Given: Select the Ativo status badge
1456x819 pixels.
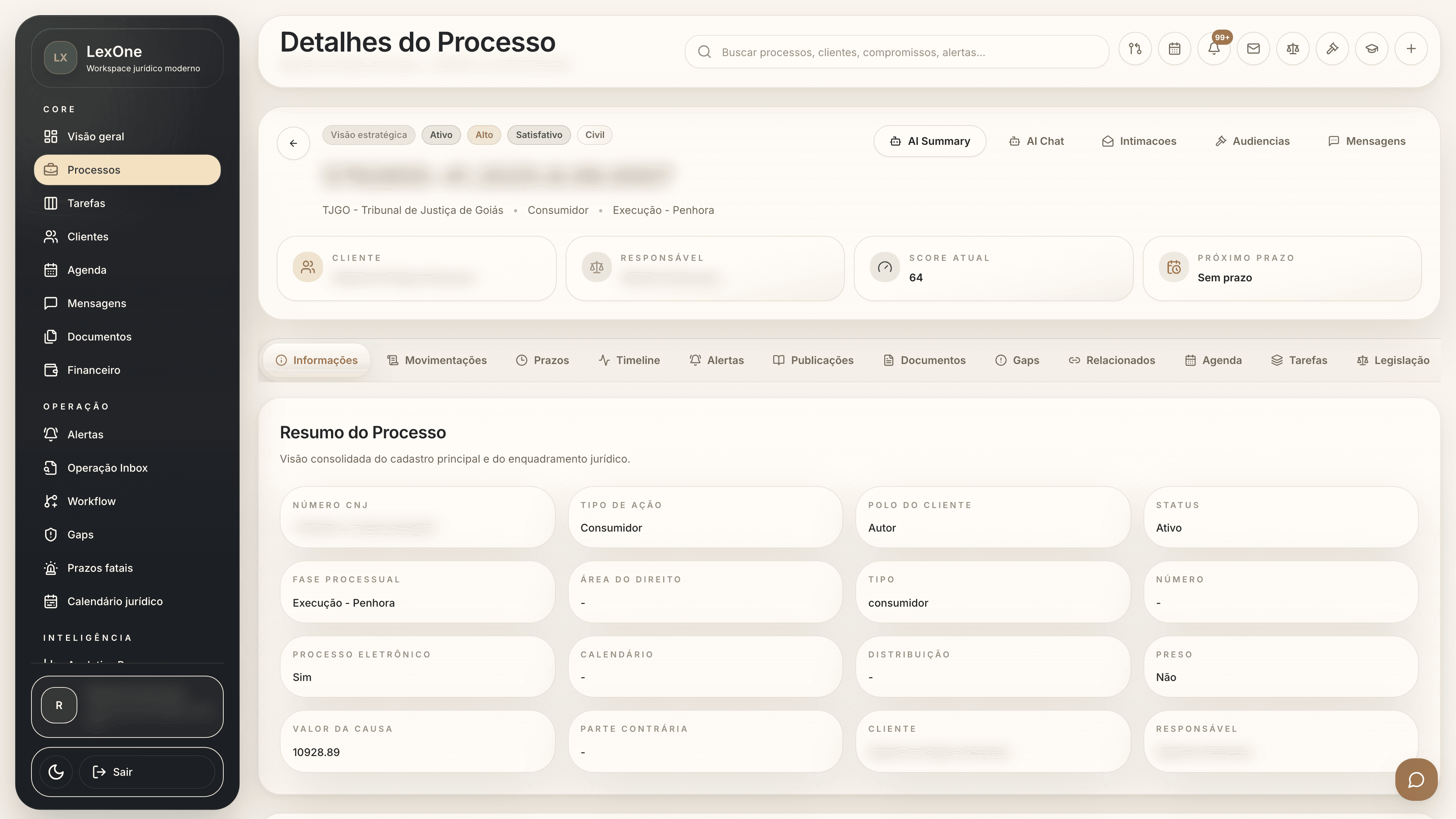Looking at the screenshot, I should [x=441, y=135].
